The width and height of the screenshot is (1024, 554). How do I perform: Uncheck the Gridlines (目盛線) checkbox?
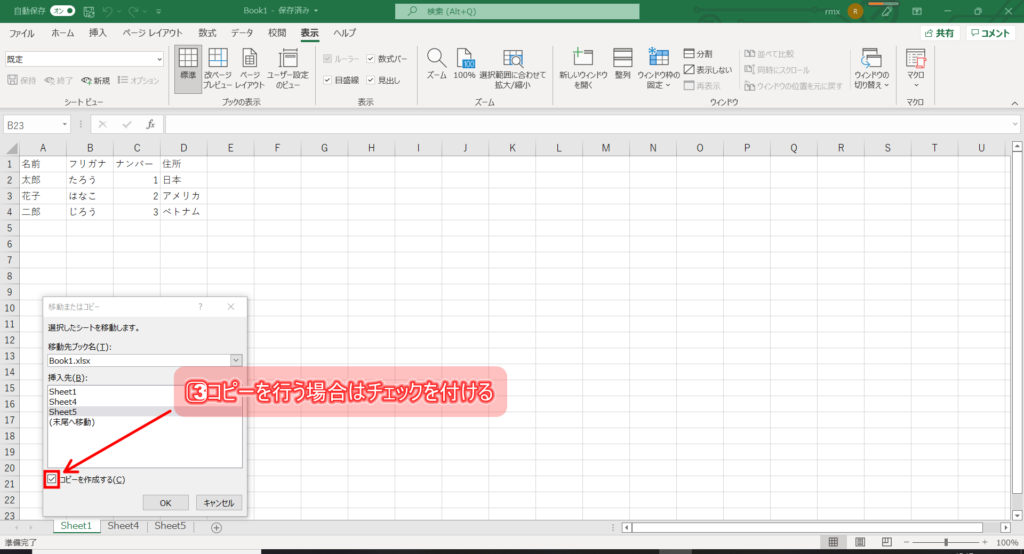click(x=327, y=80)
